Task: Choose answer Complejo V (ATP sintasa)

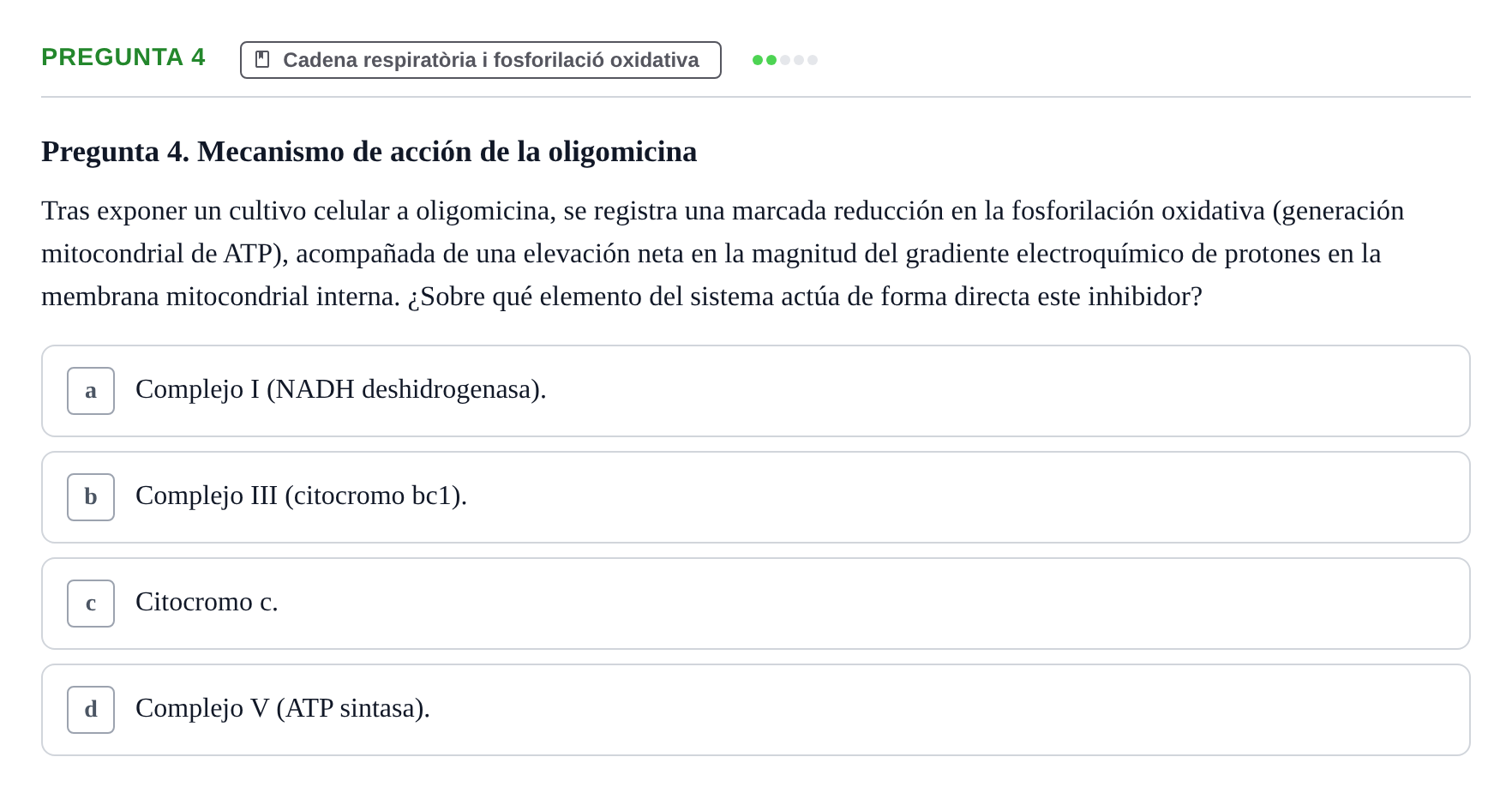Action: pyautogui.click(x=283, y=708)
